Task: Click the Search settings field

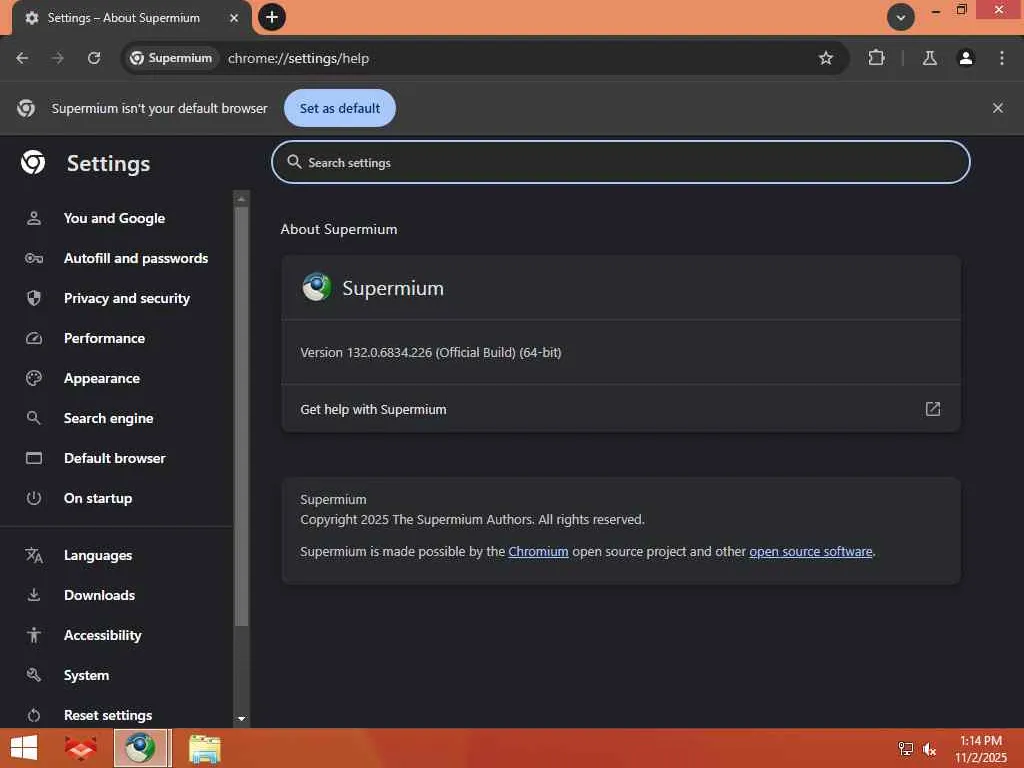Action: (x=620, y=162)
